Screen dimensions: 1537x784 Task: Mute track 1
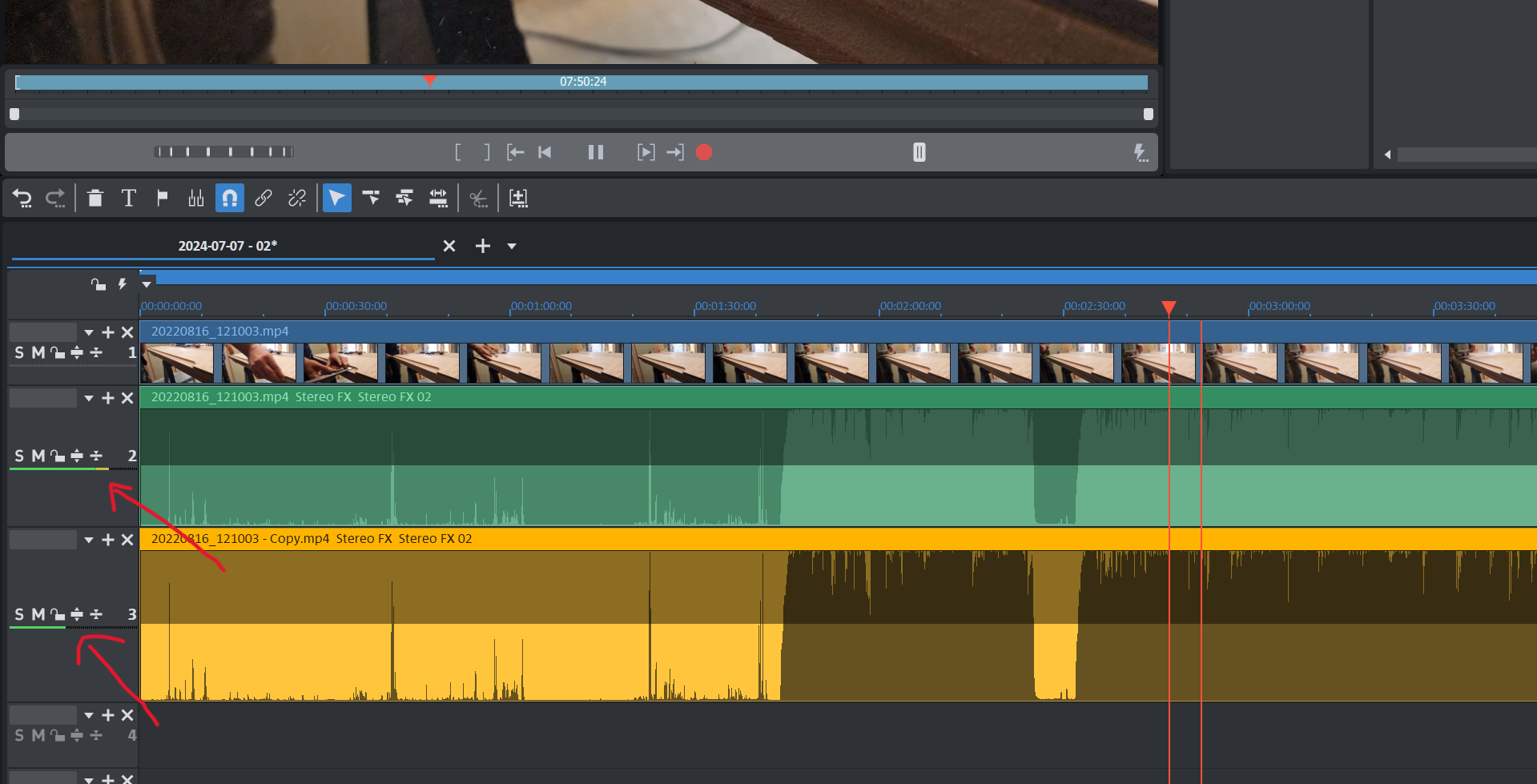pyautogui.click(x=38, y=352)
